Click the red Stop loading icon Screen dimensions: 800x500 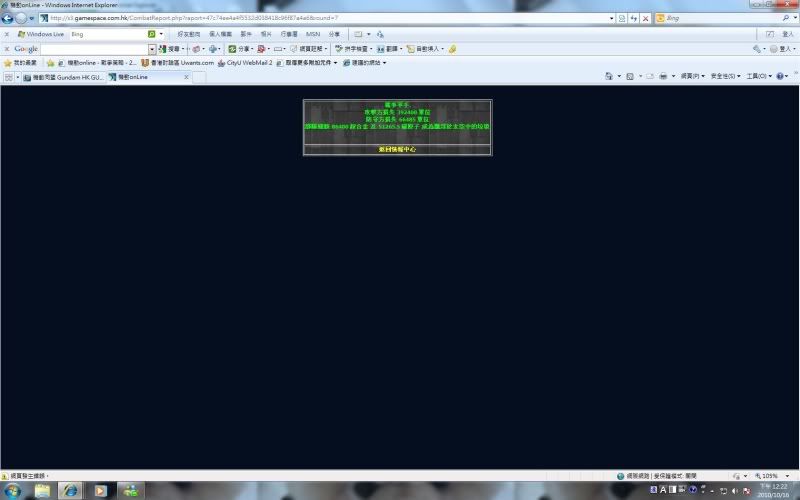645,18
